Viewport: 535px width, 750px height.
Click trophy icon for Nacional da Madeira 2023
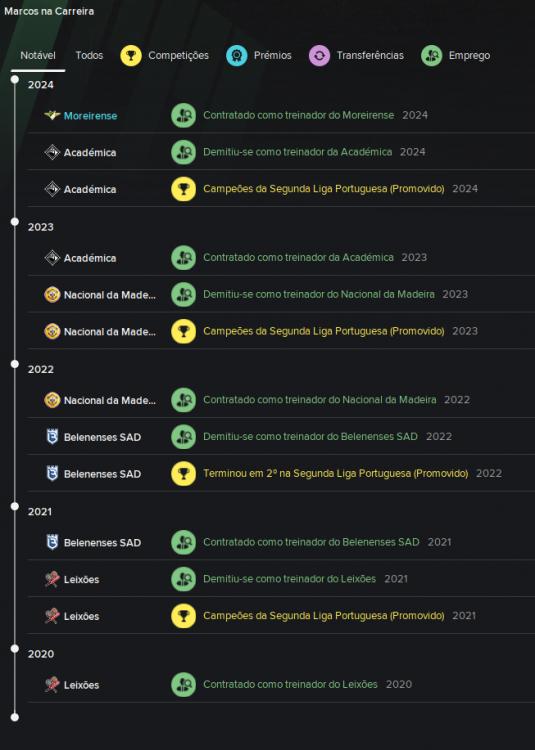pyautogui.click(x=184, y=331)
